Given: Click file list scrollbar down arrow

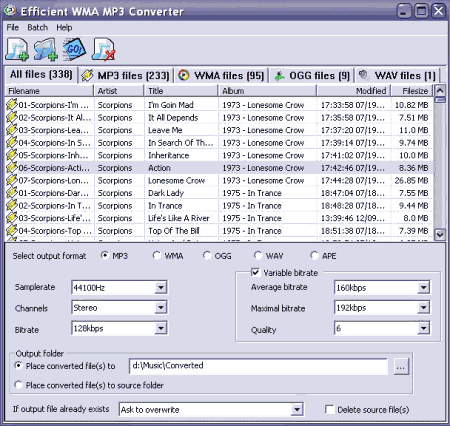Looking at the screenshot, I should (440, 234).
